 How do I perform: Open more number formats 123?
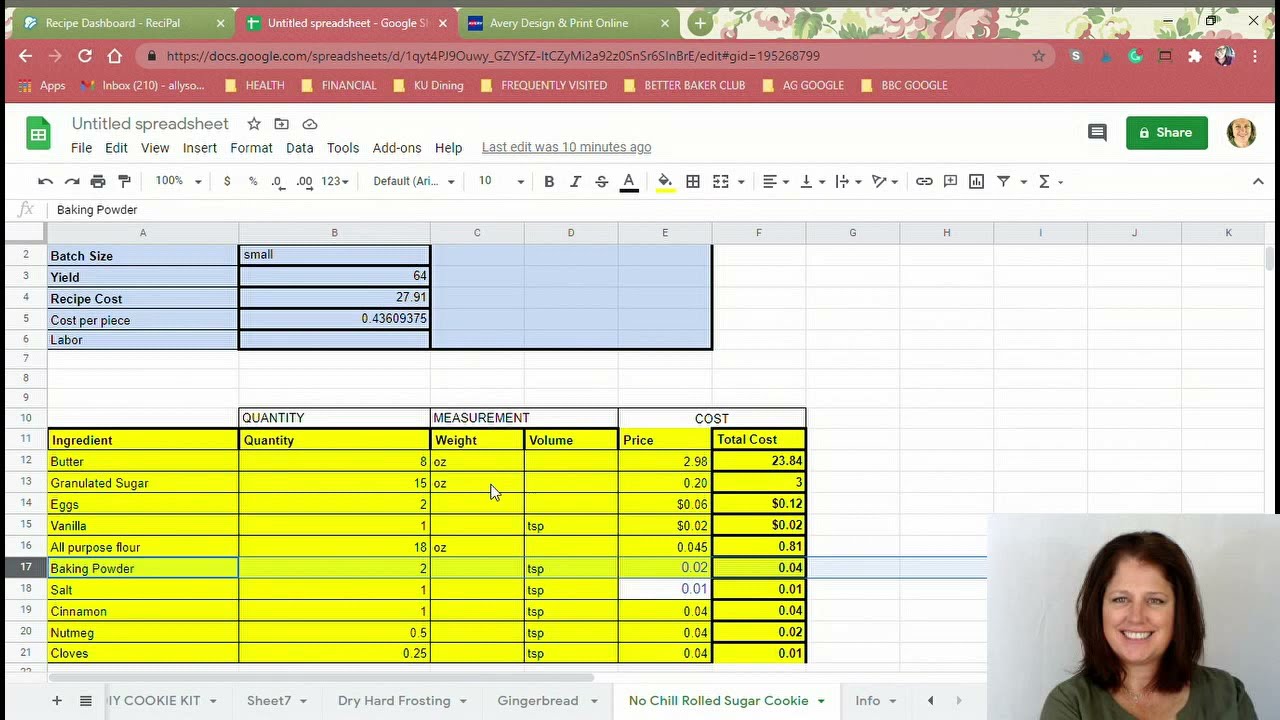click(x=334, y=181)
